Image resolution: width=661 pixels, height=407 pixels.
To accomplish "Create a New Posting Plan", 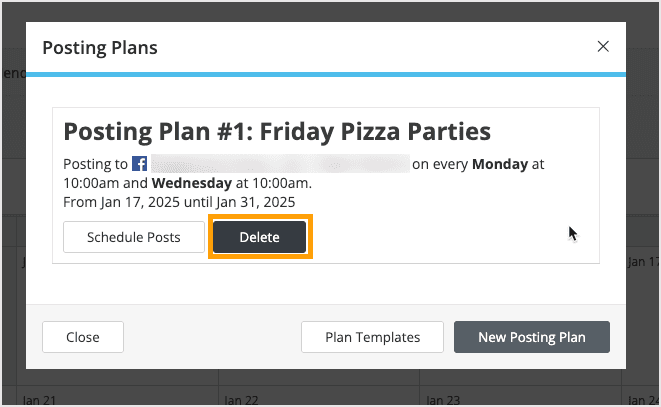I will click(x=531, y=337).
